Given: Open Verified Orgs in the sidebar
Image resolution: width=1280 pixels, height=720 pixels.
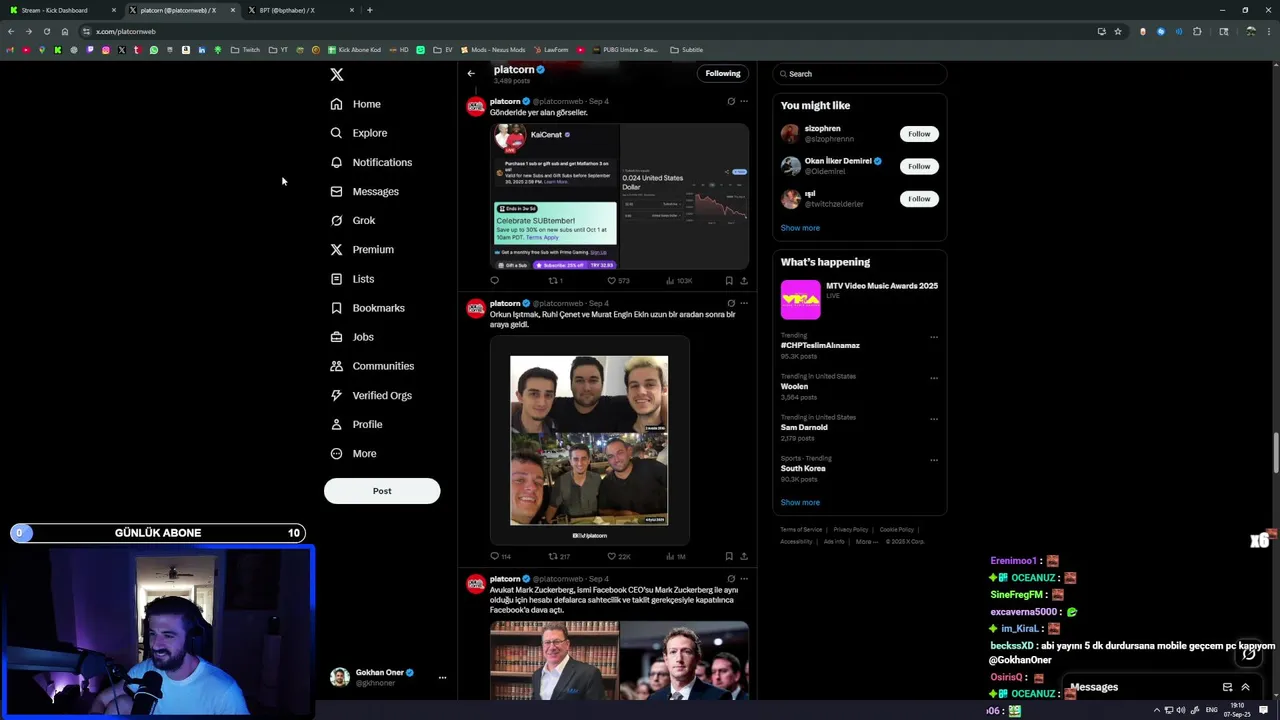Looking at the screenshot, I should click(x=371, y=395).
